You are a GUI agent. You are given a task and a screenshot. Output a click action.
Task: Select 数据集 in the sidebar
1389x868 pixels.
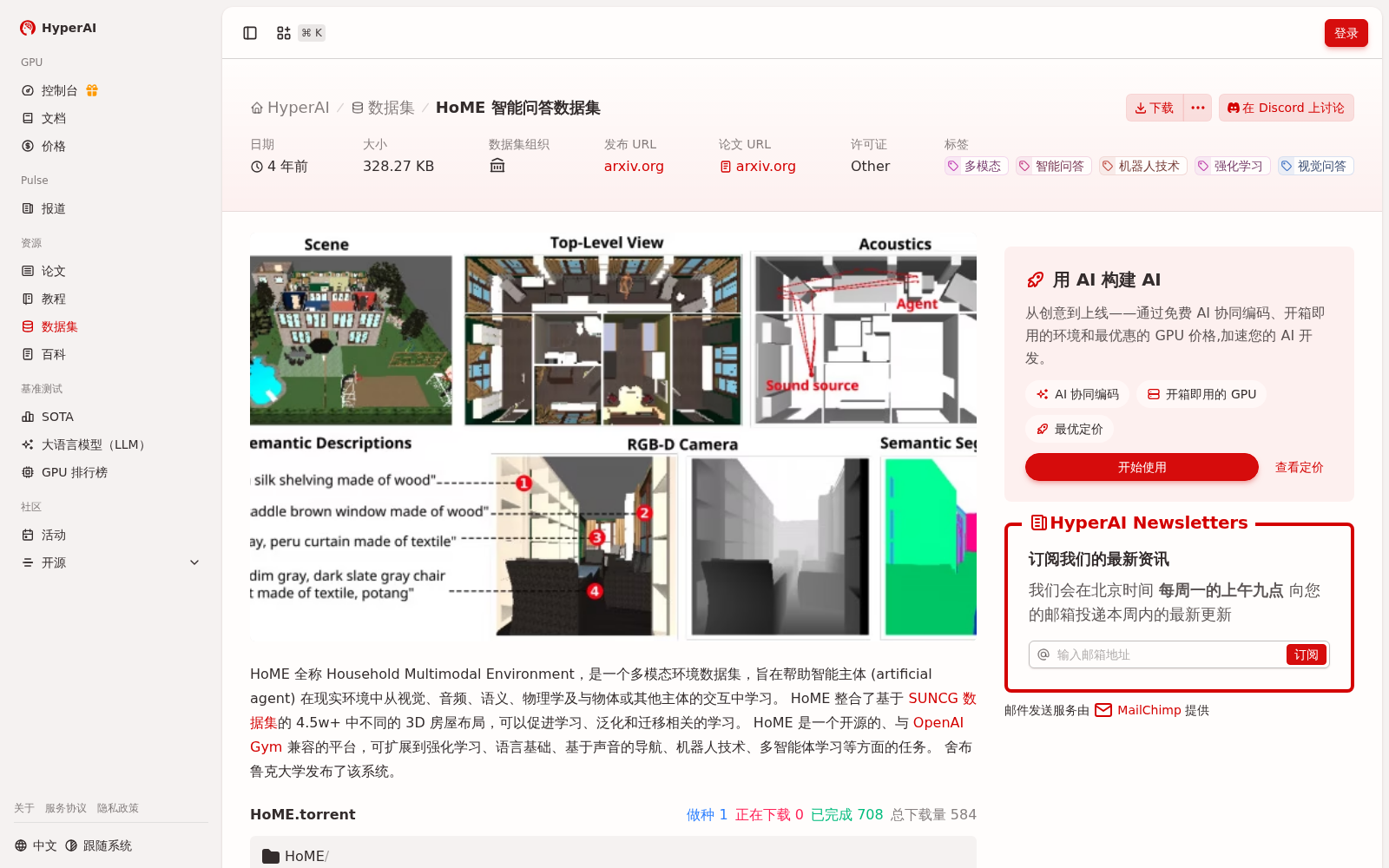[x=111, y=326]
